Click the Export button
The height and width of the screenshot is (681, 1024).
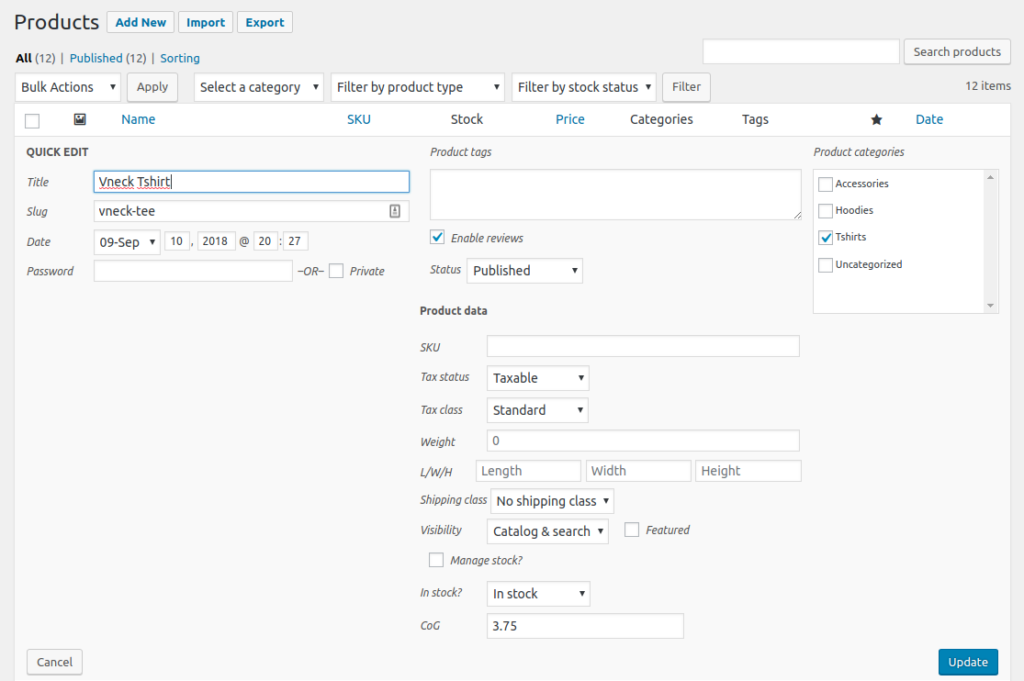[x=264, y=22]
